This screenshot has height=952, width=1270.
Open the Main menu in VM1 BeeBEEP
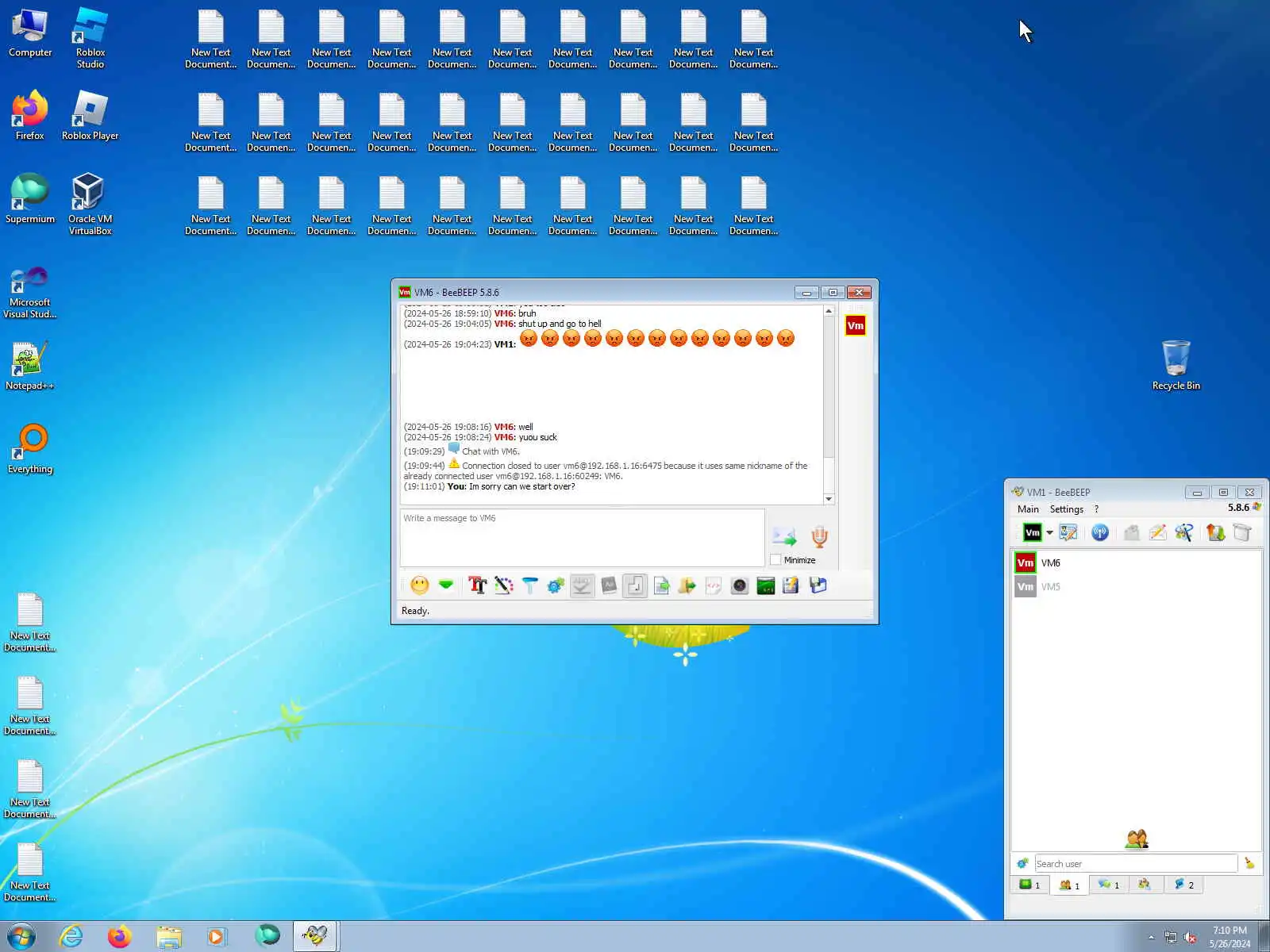pos(1028,509)
